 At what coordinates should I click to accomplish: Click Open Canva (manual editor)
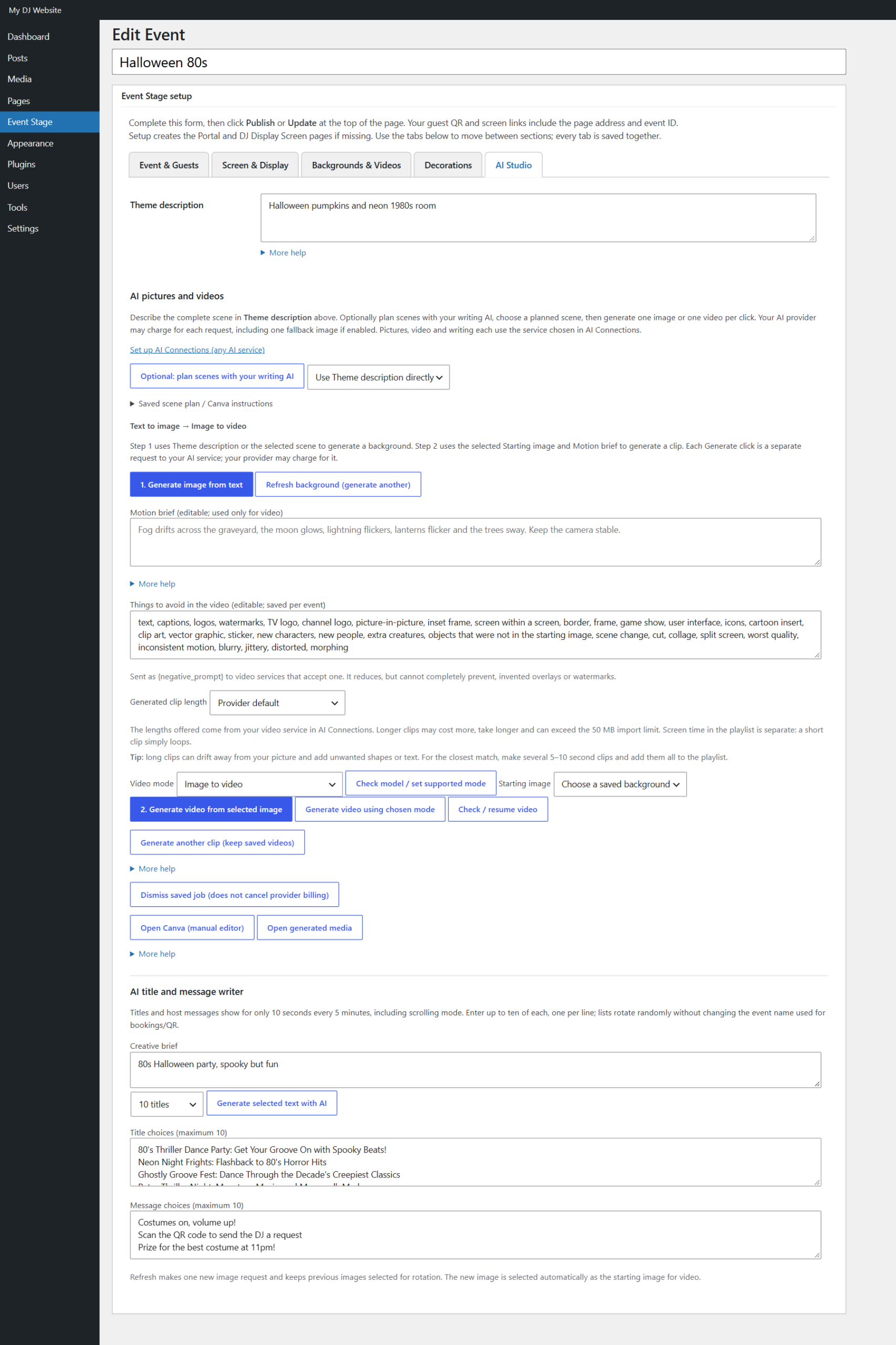[x=192, y=927]
